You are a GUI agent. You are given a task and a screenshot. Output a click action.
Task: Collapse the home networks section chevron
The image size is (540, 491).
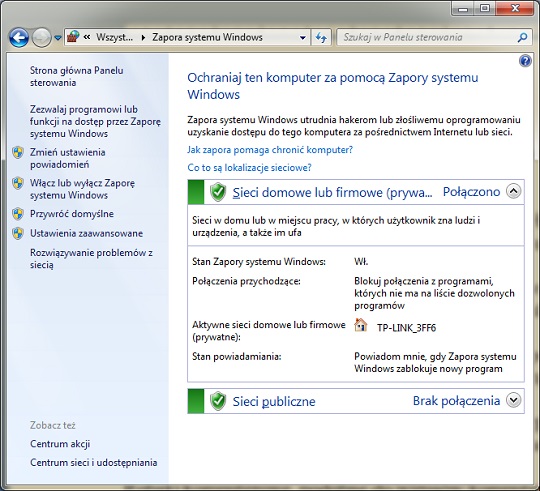click(x=513, y=191)
